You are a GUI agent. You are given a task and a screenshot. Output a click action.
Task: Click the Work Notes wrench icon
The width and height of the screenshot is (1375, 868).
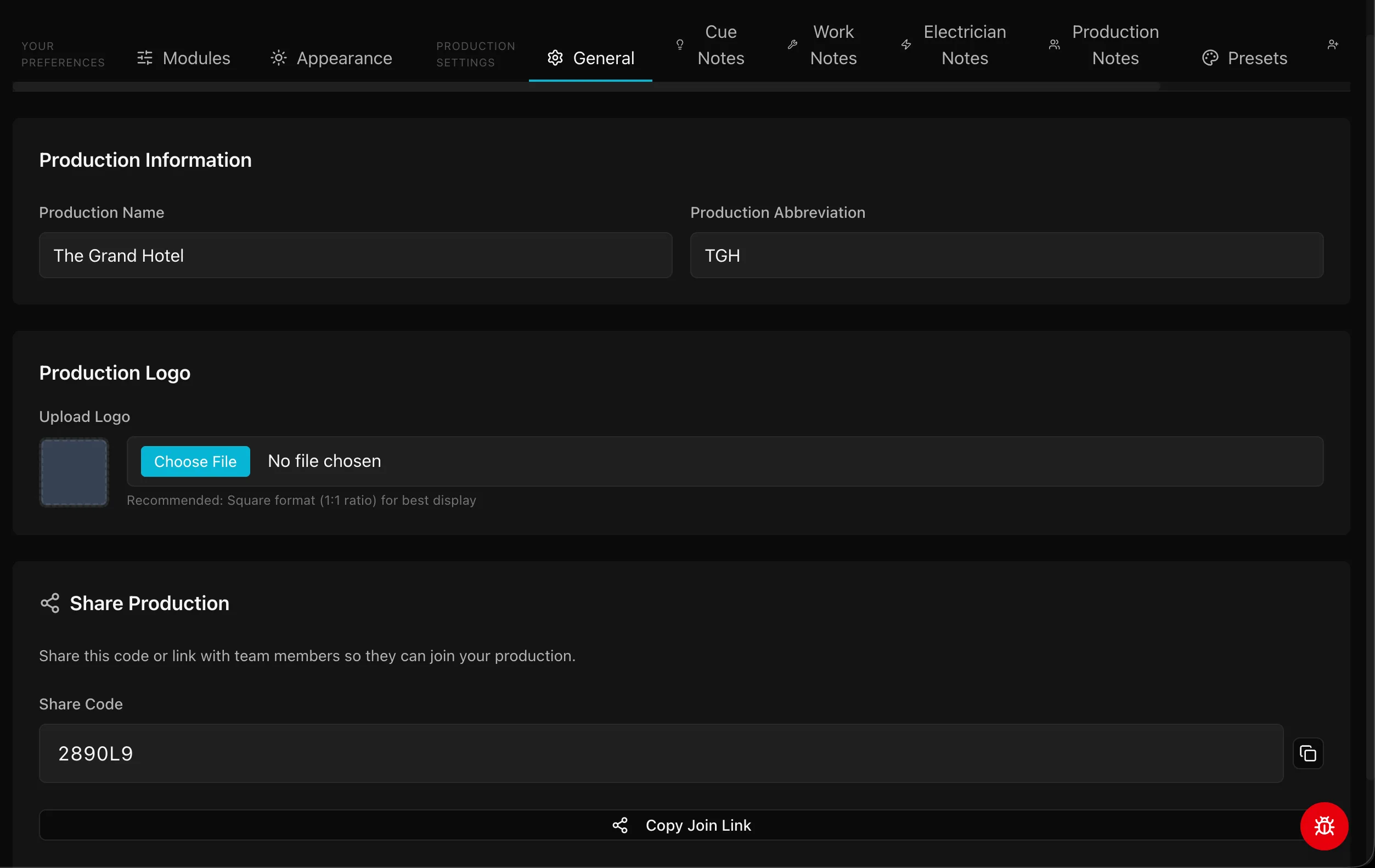792,44
